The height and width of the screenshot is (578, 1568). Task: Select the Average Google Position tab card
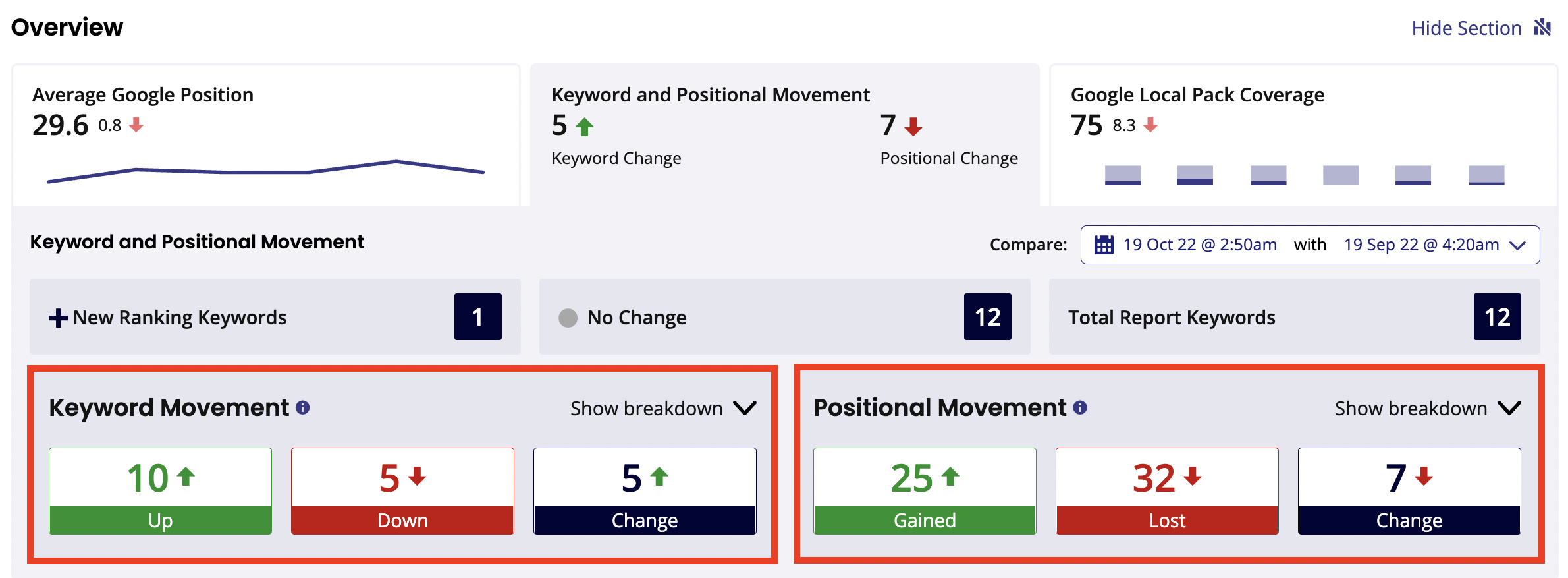pyautogui.click(x=266, y=135)
